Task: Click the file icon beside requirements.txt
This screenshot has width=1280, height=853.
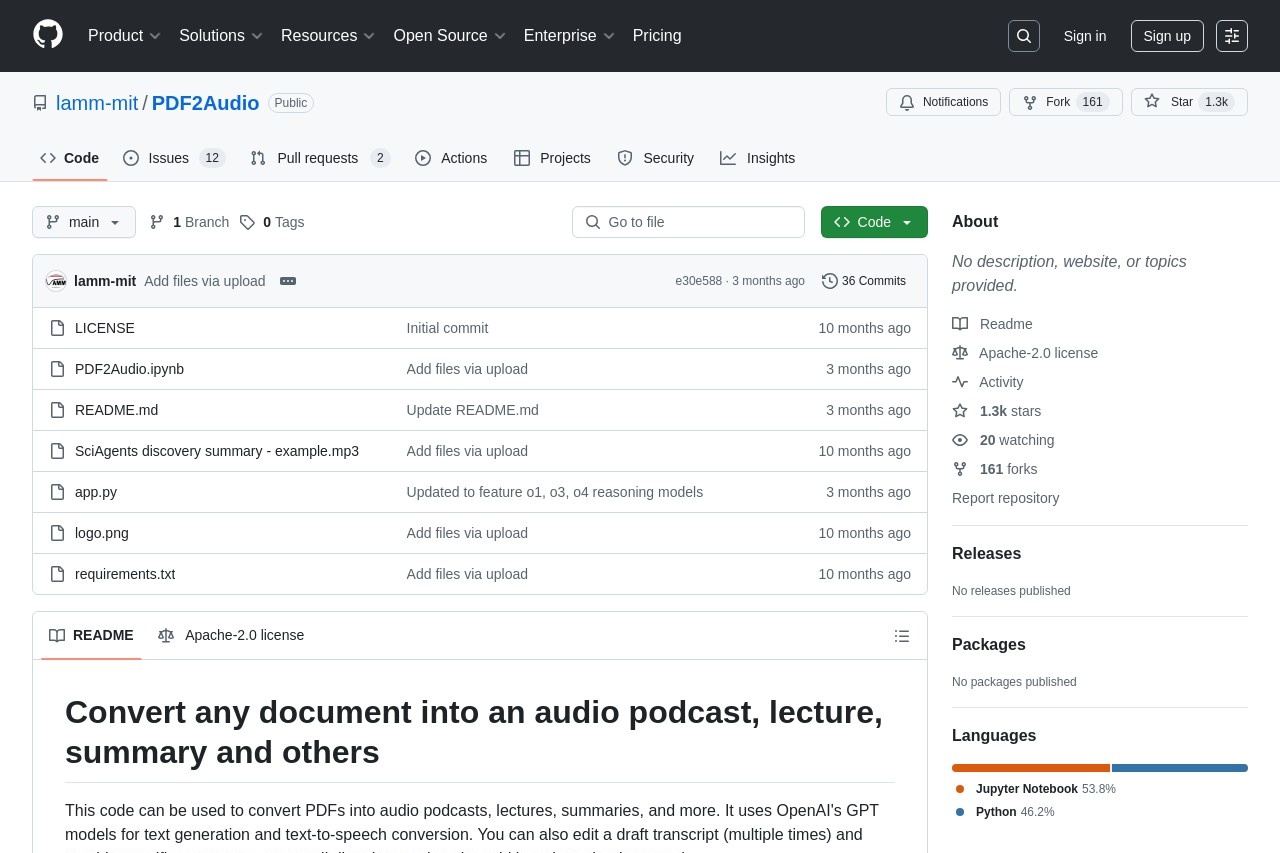Action: [58, 574]
